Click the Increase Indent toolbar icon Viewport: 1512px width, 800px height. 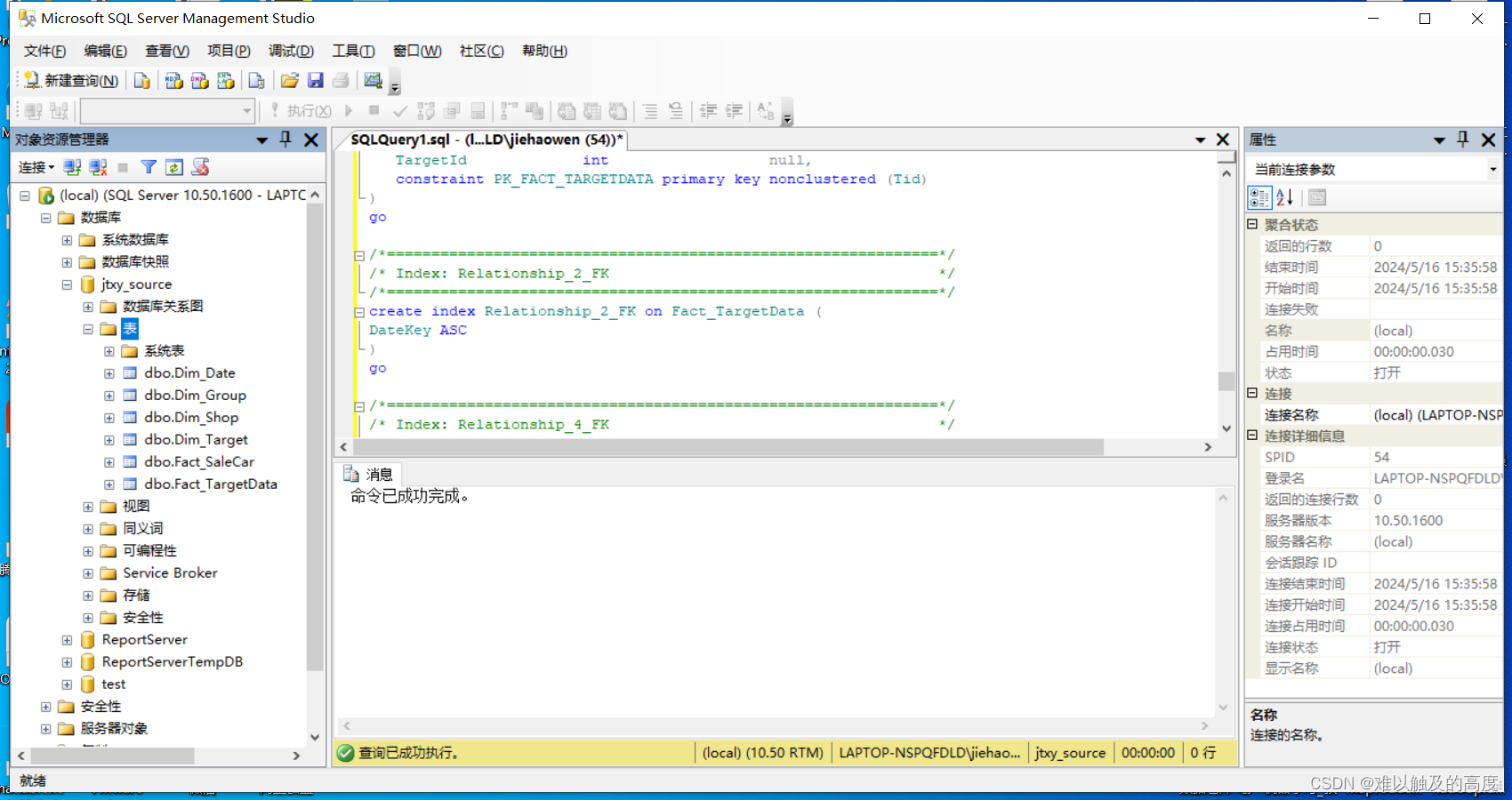pos(735,111)
